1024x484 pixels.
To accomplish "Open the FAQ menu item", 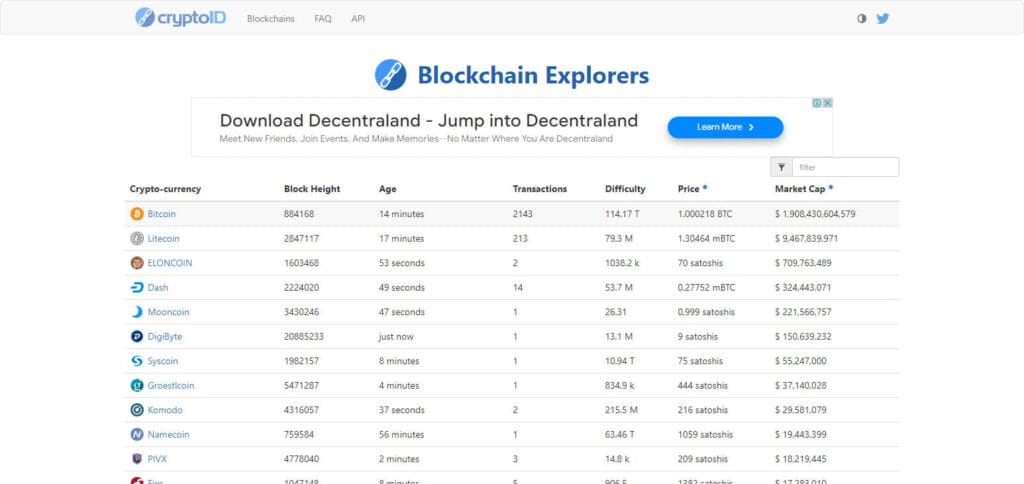I will 323,19.
